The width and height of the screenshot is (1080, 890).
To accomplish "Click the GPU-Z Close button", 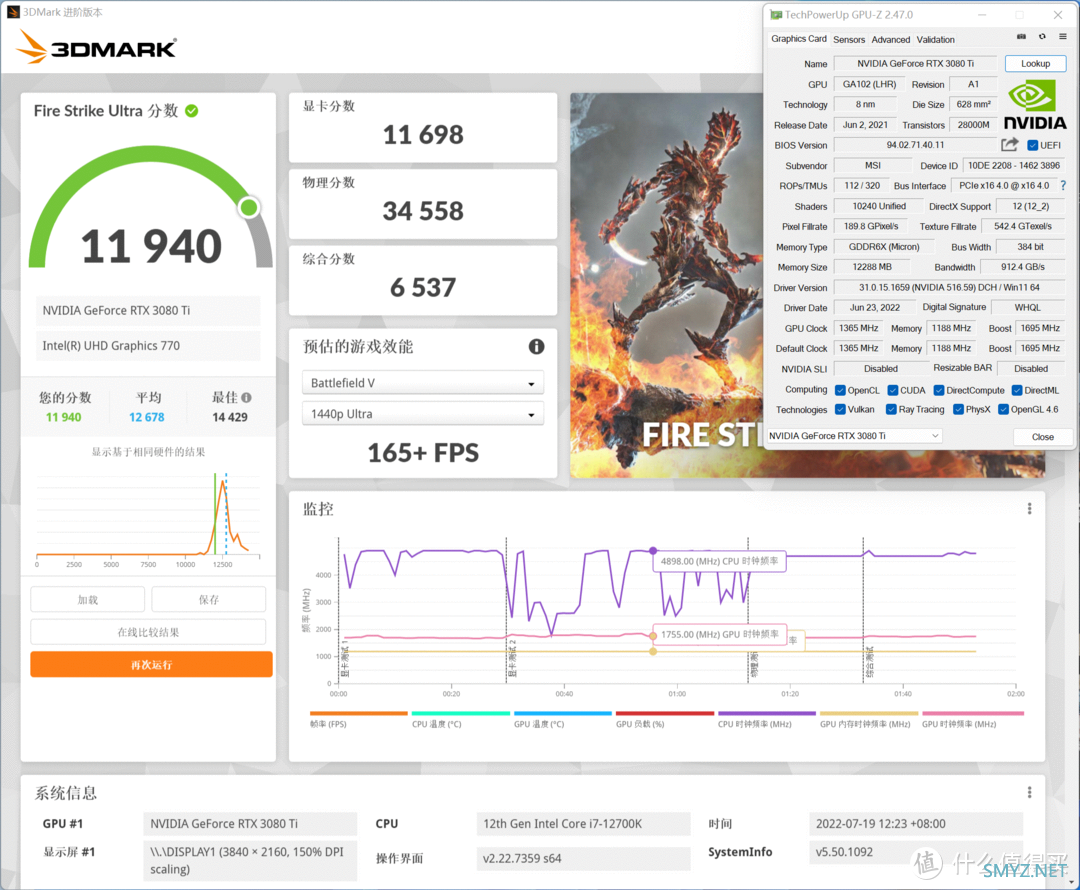I will point(1043,437).
